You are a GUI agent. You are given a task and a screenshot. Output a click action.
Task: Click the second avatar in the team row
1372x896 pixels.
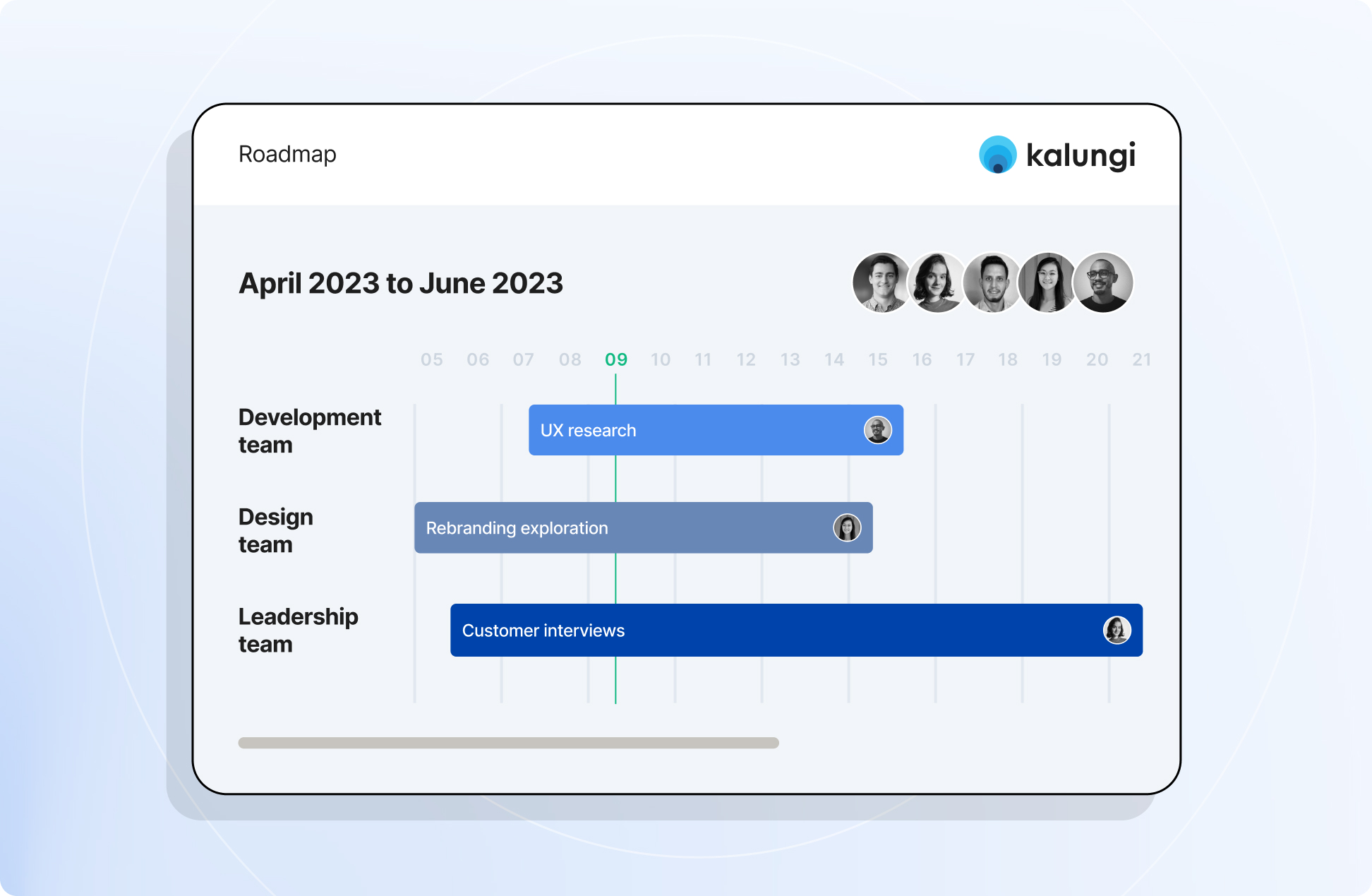(x=936, y=282)
